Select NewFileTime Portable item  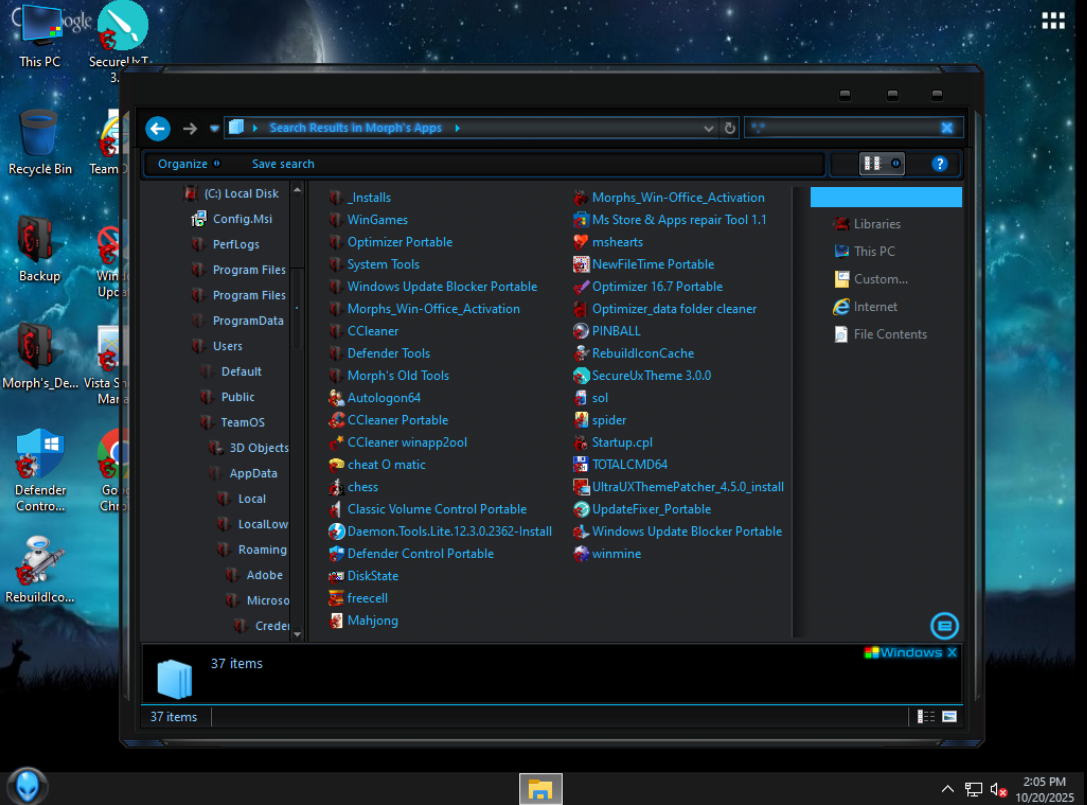(x=643, y=264)
